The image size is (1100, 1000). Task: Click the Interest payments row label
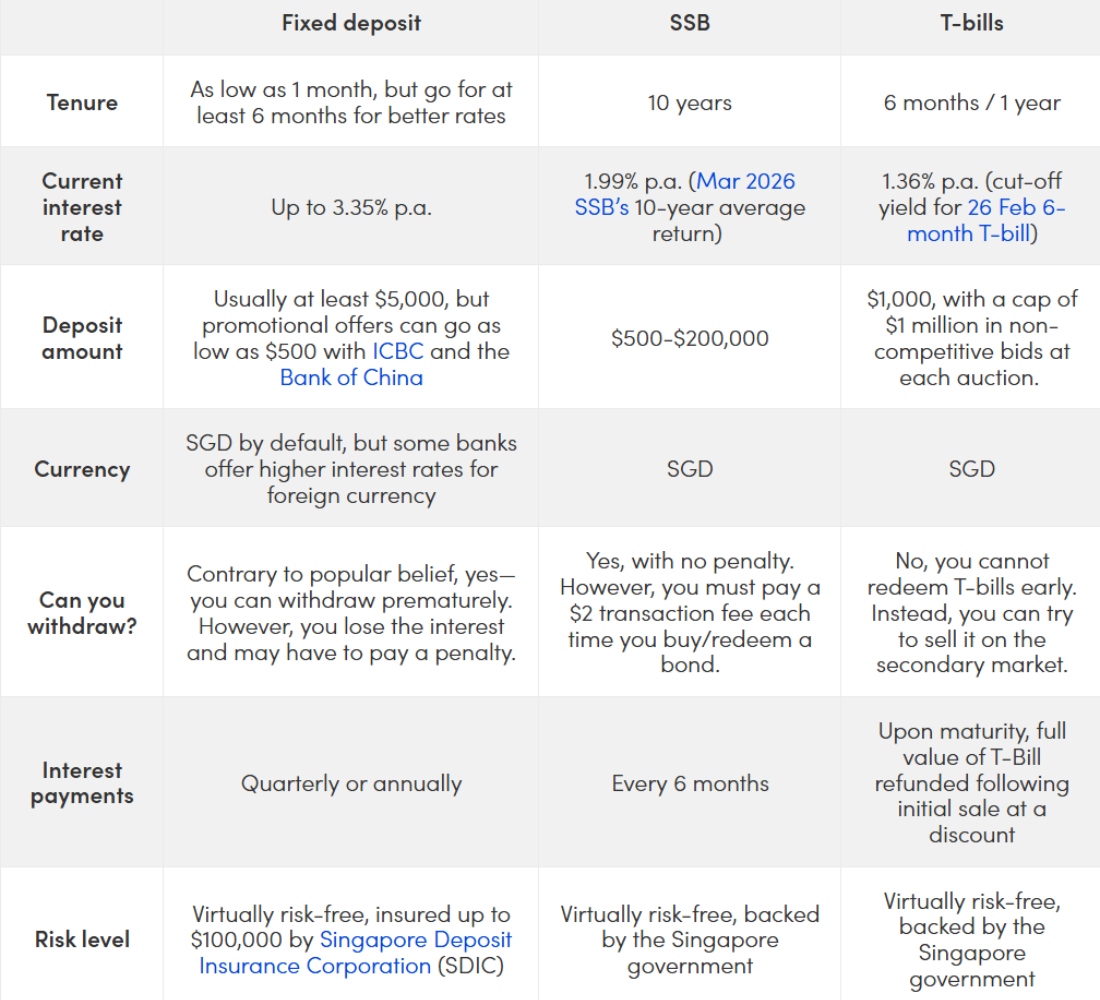82,783
